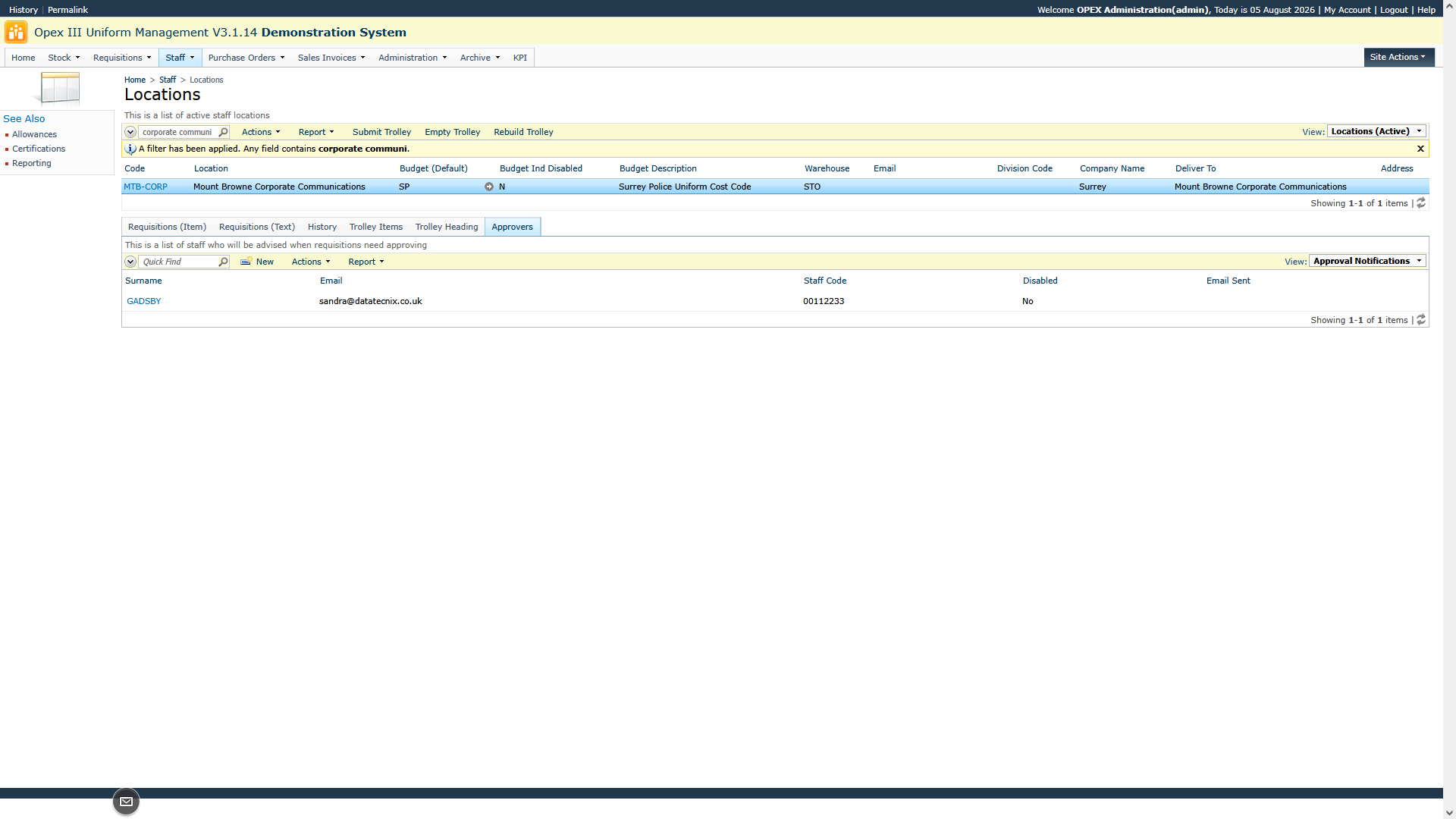
Task: Open Approvers toolbar Report menu
Action: pos(366,262)
